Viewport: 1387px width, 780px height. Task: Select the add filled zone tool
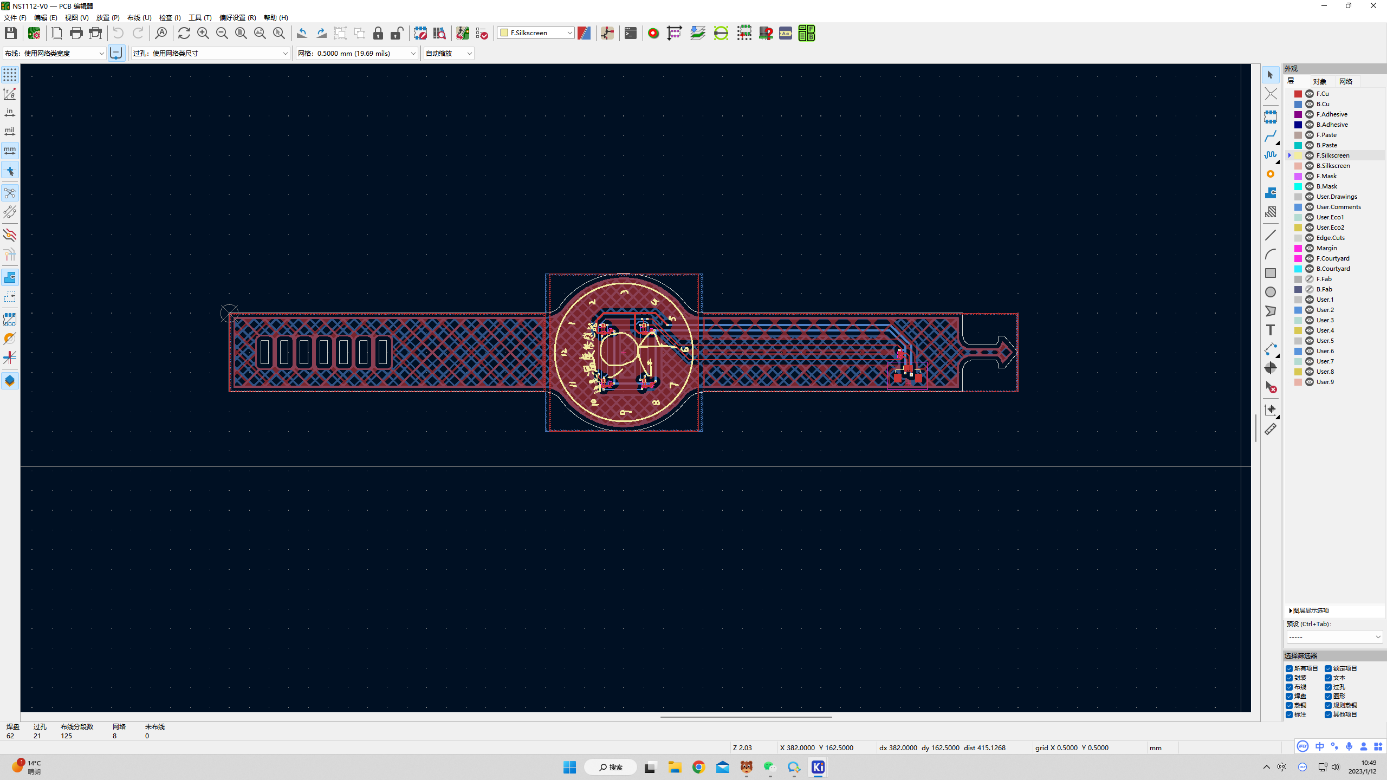point(1271,193)
